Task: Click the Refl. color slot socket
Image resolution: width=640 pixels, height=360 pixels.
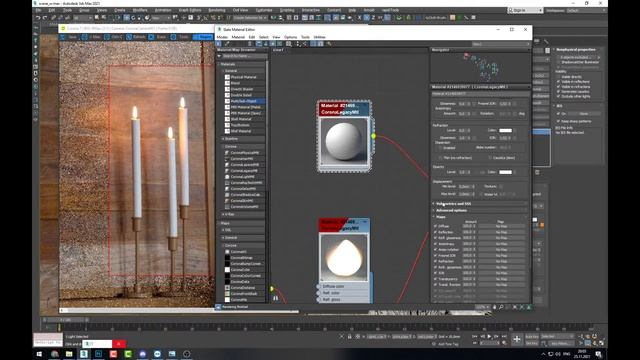Action: 318,293
